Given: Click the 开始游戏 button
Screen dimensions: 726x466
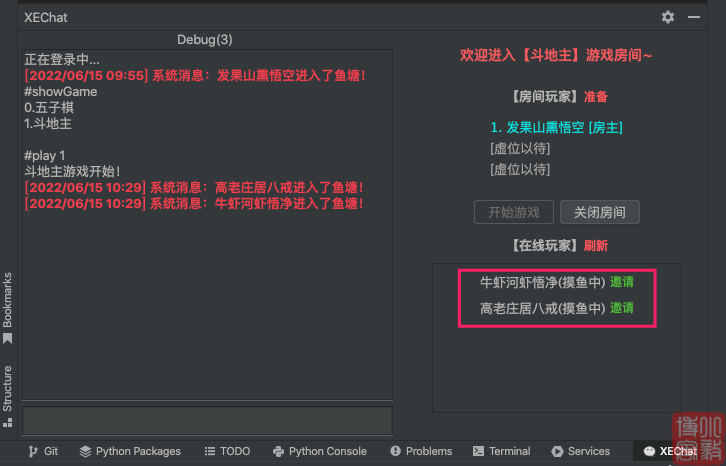Looking at the screenshot, I should [513, 212].
